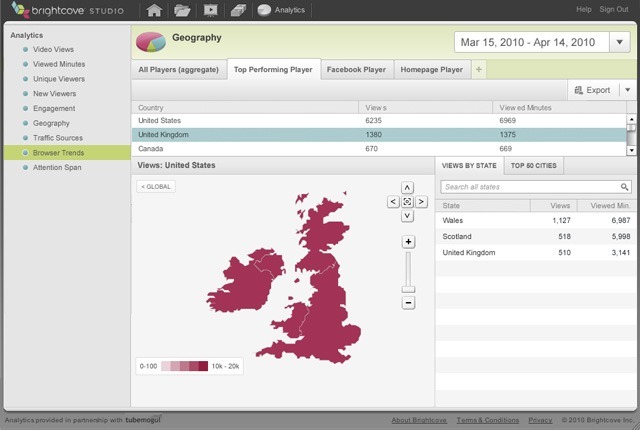The image size is (640, 430).
Task: Open New Viewers report
Action: [54, 93]
